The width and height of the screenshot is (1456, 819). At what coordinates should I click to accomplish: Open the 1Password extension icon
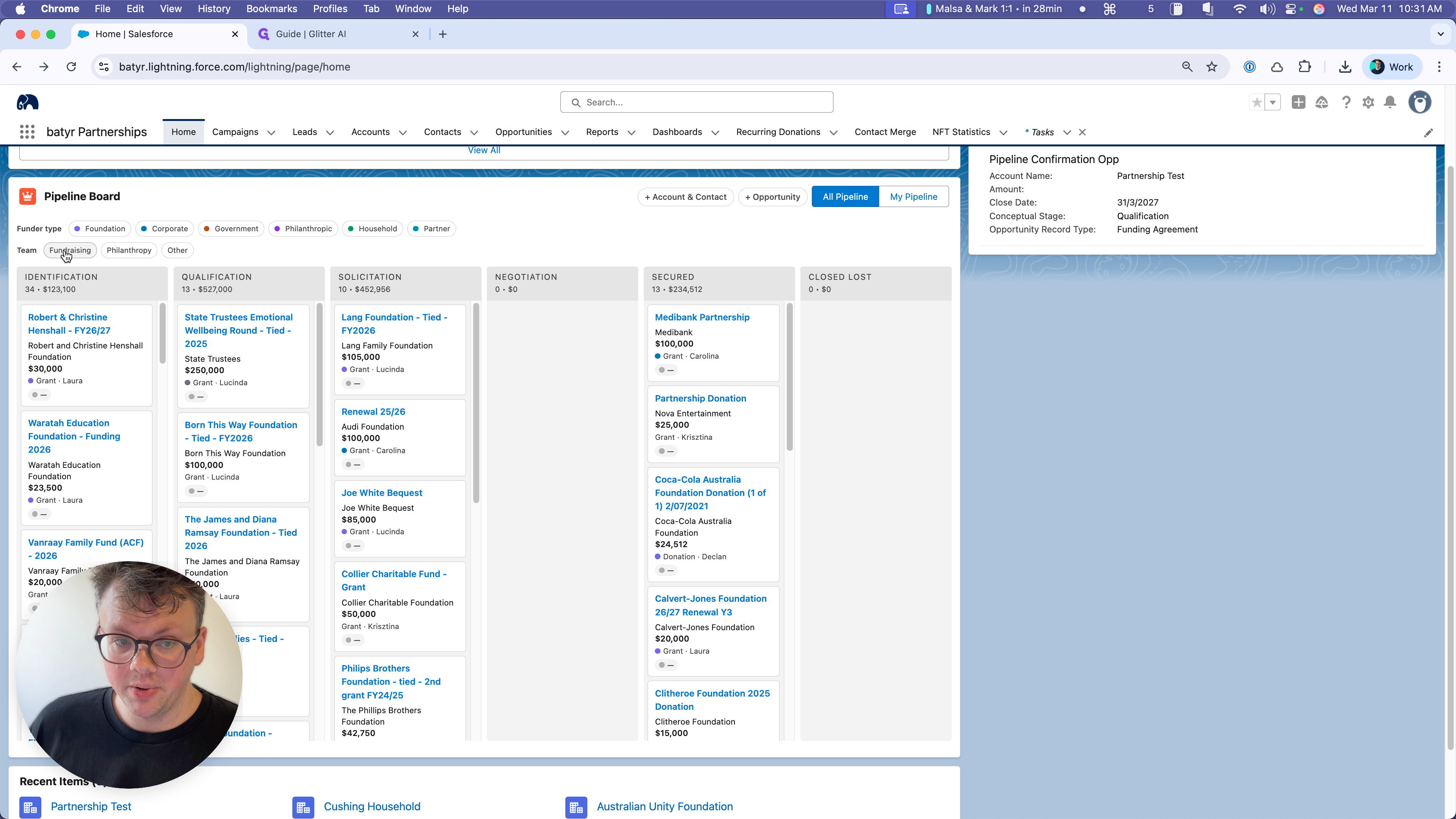1250,67
